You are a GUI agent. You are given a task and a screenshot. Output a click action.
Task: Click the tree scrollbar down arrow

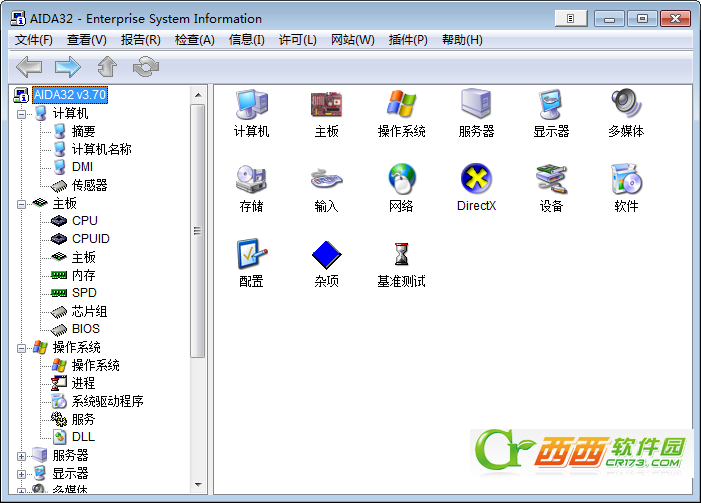(x=198, y=485)
